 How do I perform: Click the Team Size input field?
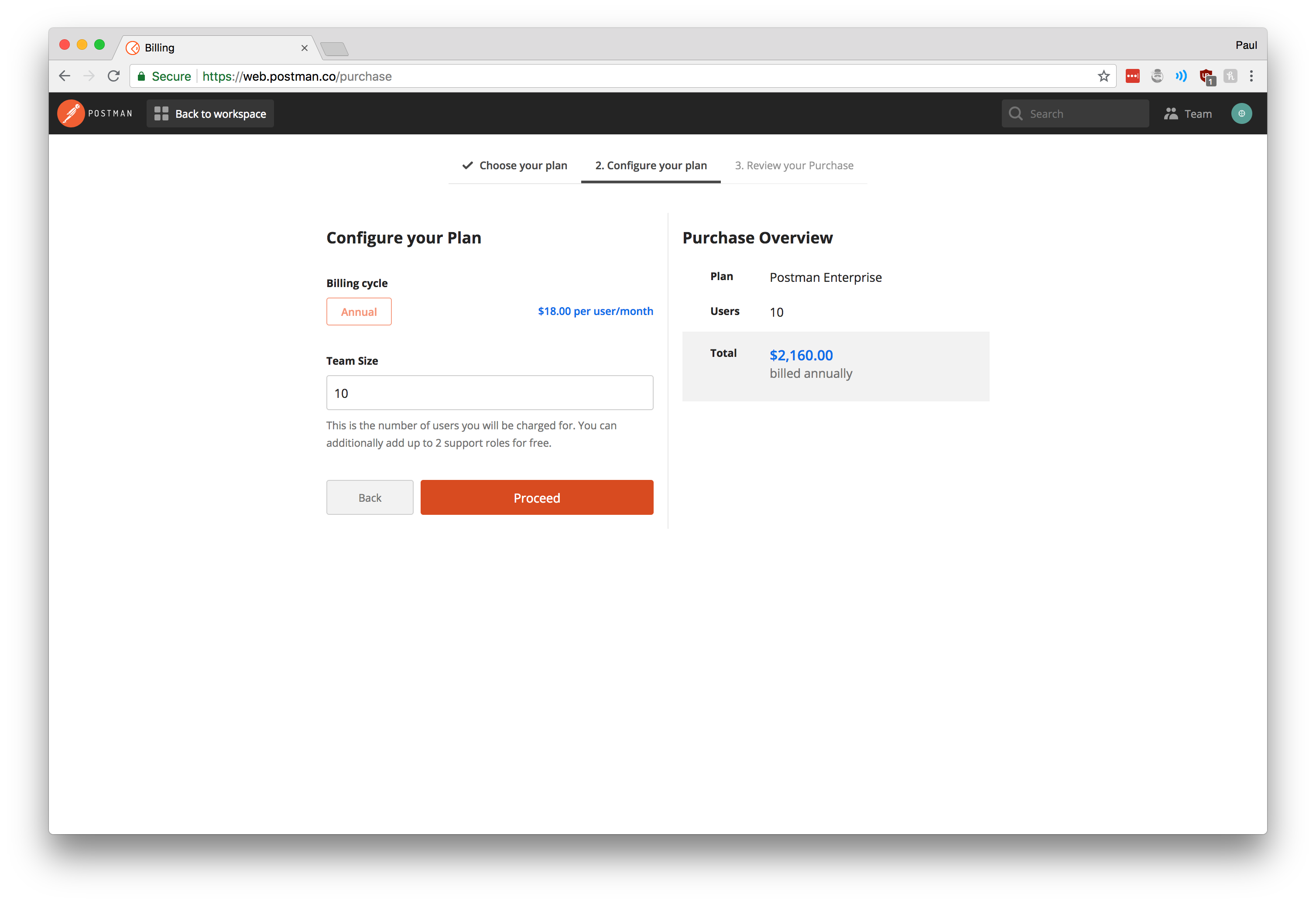pyautogui.click(x=490, y=393)
